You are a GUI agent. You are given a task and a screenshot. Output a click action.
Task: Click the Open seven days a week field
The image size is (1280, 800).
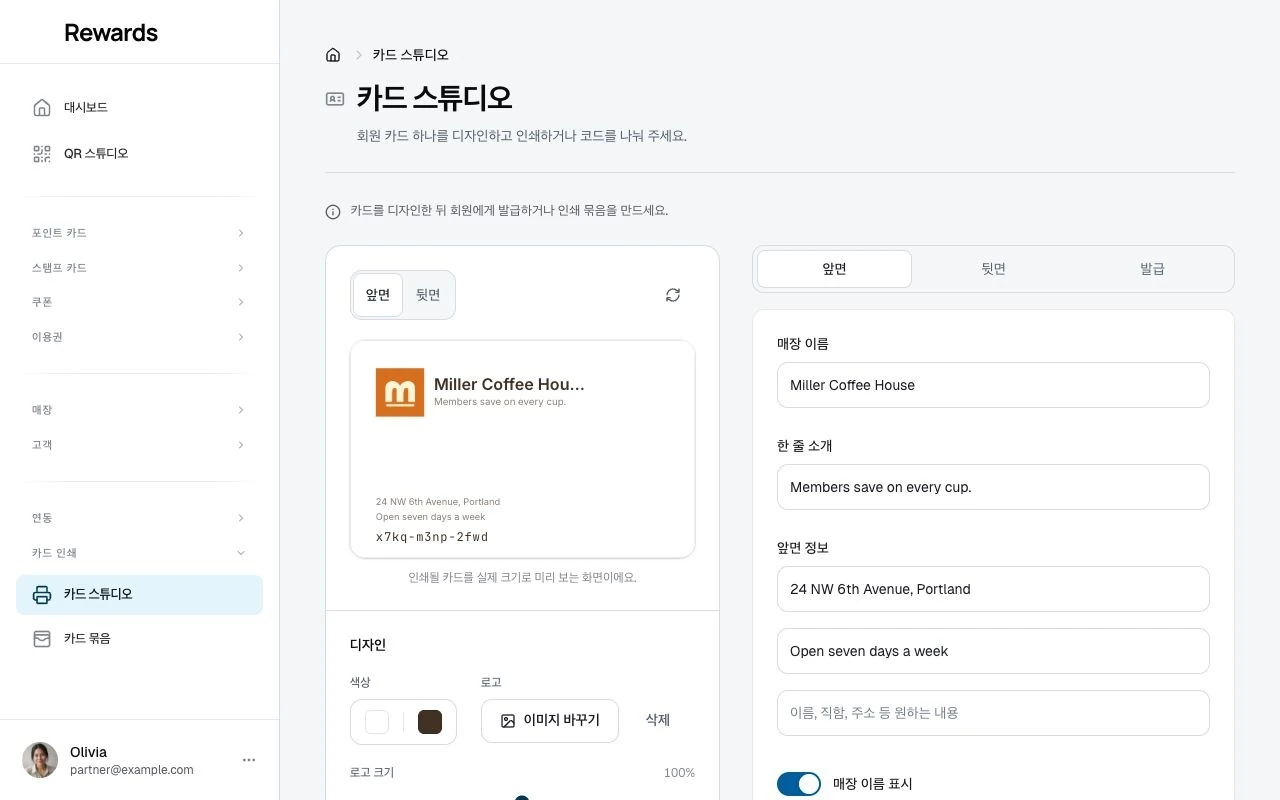(x=993, y=651)
